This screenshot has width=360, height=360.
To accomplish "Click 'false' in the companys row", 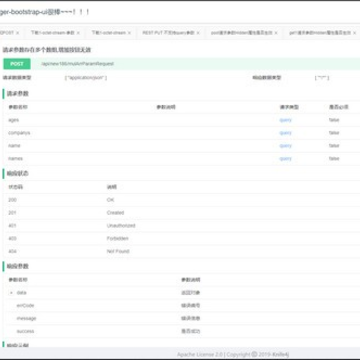I will (x=334, y=133).
